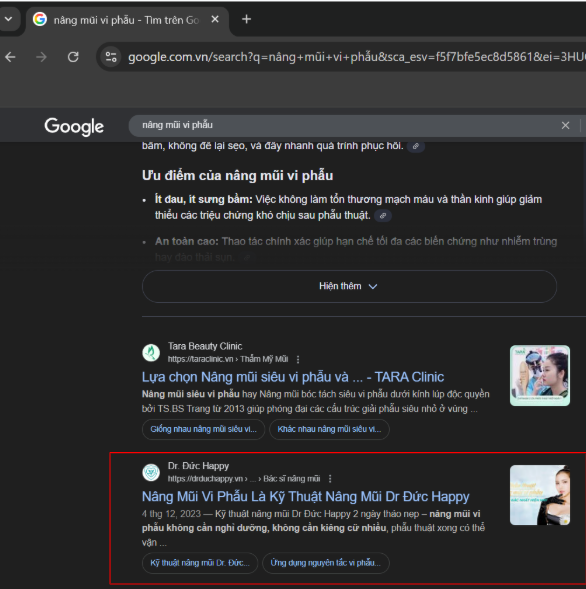Clear the search box with X icon
Viewport: 586px width, 589px height.
point(565,125)
